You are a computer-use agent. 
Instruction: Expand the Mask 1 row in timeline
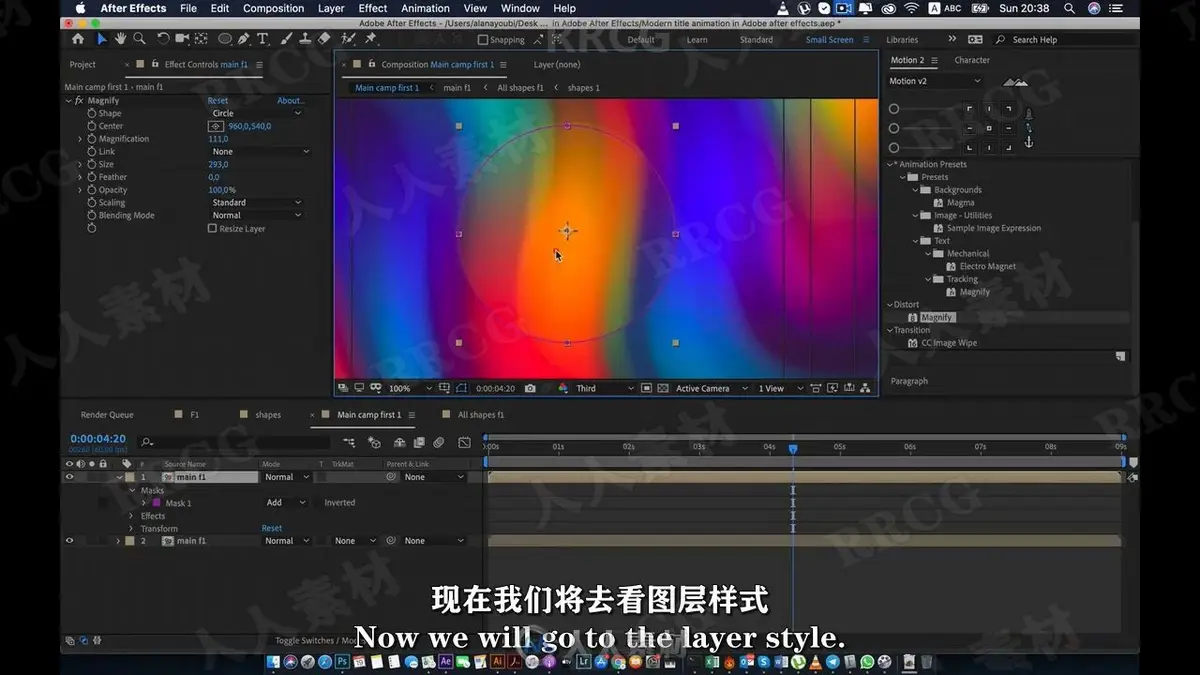[143, 503]
